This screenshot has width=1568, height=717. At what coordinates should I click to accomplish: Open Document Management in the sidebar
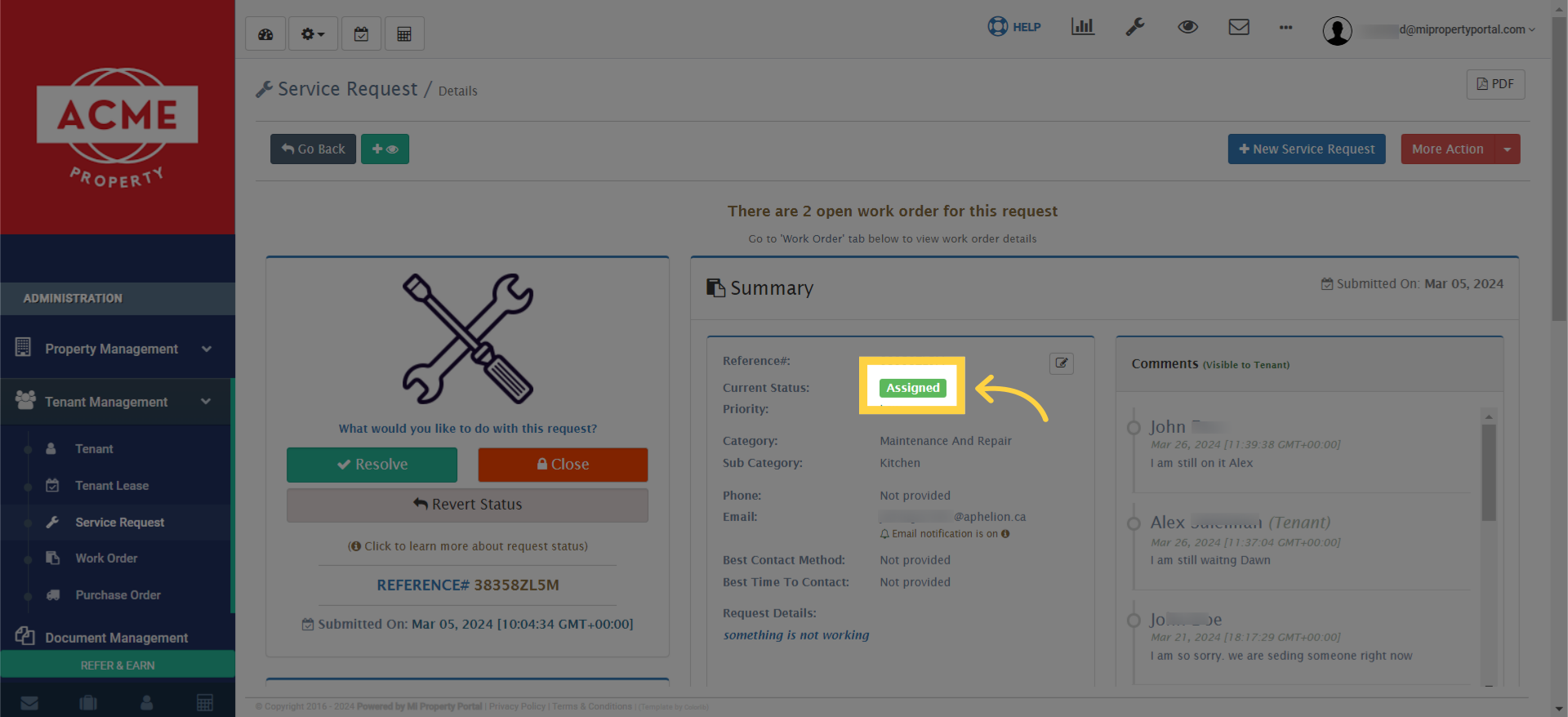(116, 638)
